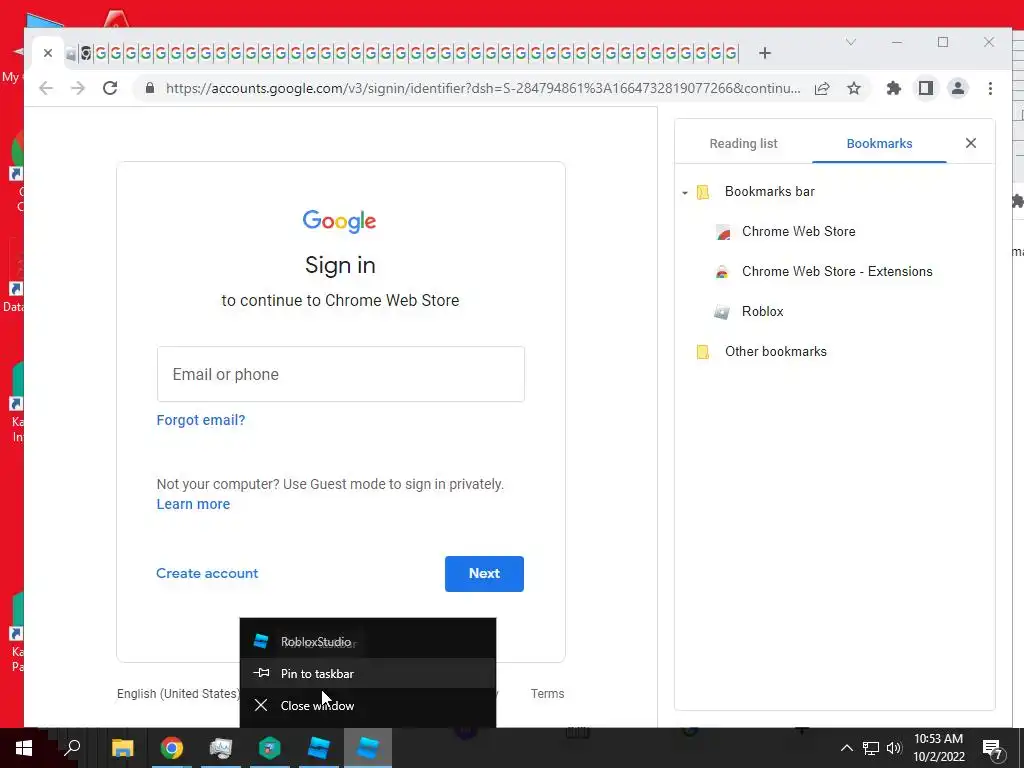Open the Roblox bookmark
Viewport: 1024px width, 768px height.
[762, 312]
